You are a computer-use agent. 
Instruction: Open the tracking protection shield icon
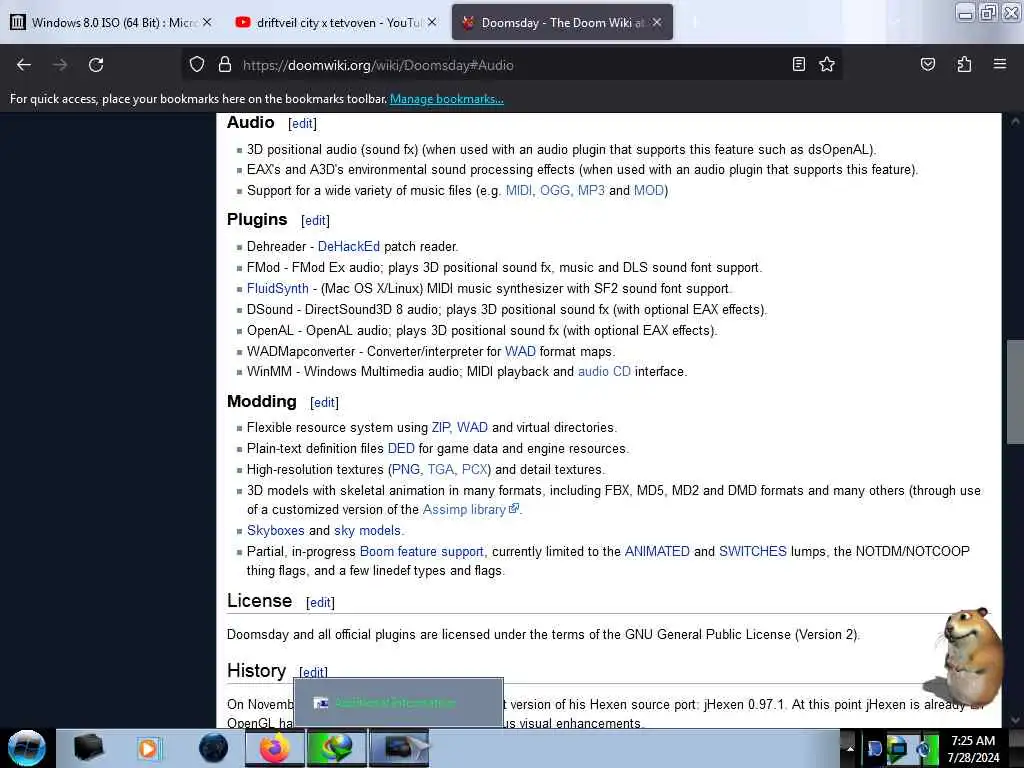coord(197,65)
